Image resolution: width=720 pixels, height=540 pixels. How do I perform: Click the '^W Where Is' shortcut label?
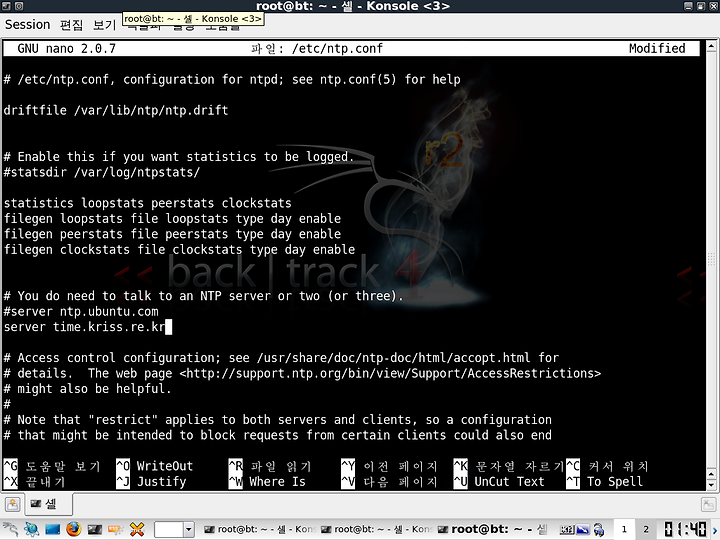coord(267,482)
